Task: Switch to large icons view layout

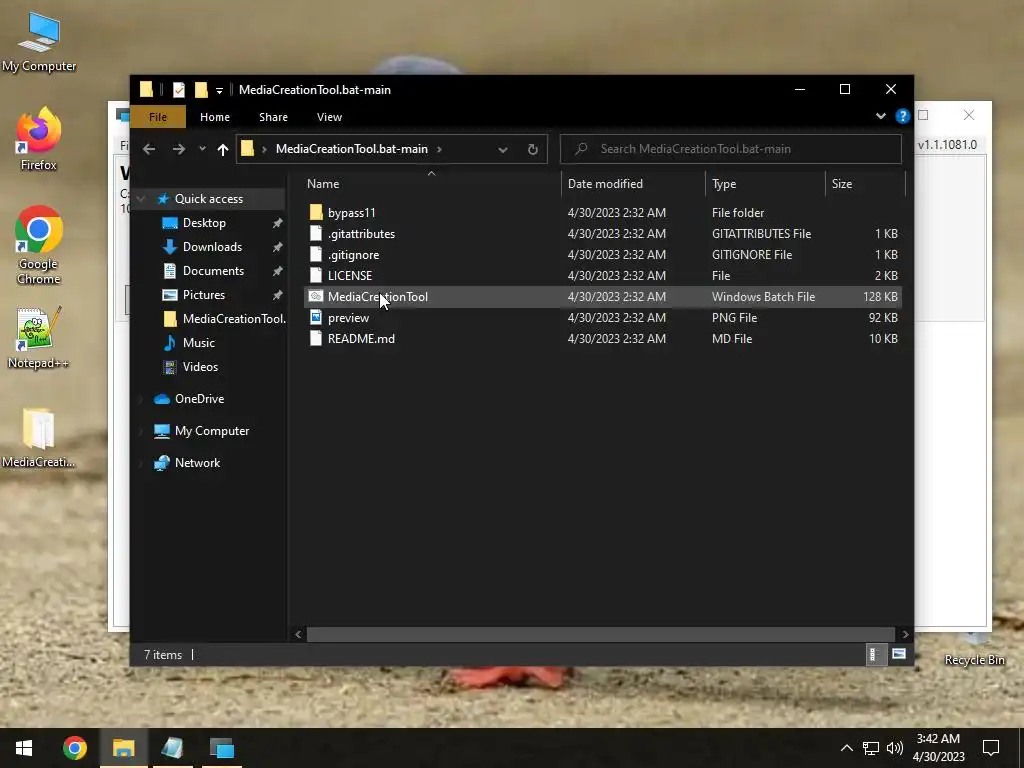Action: tap(899, 654)
